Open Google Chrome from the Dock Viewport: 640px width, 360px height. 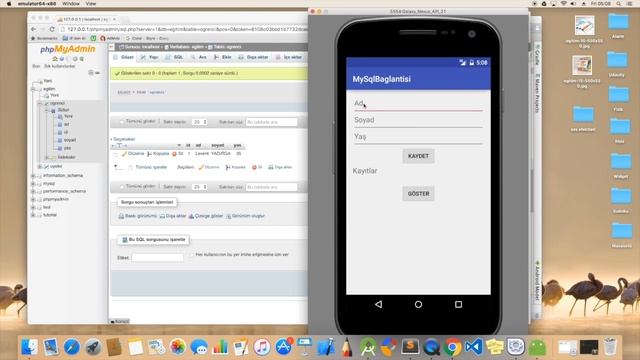pos(452,347)
